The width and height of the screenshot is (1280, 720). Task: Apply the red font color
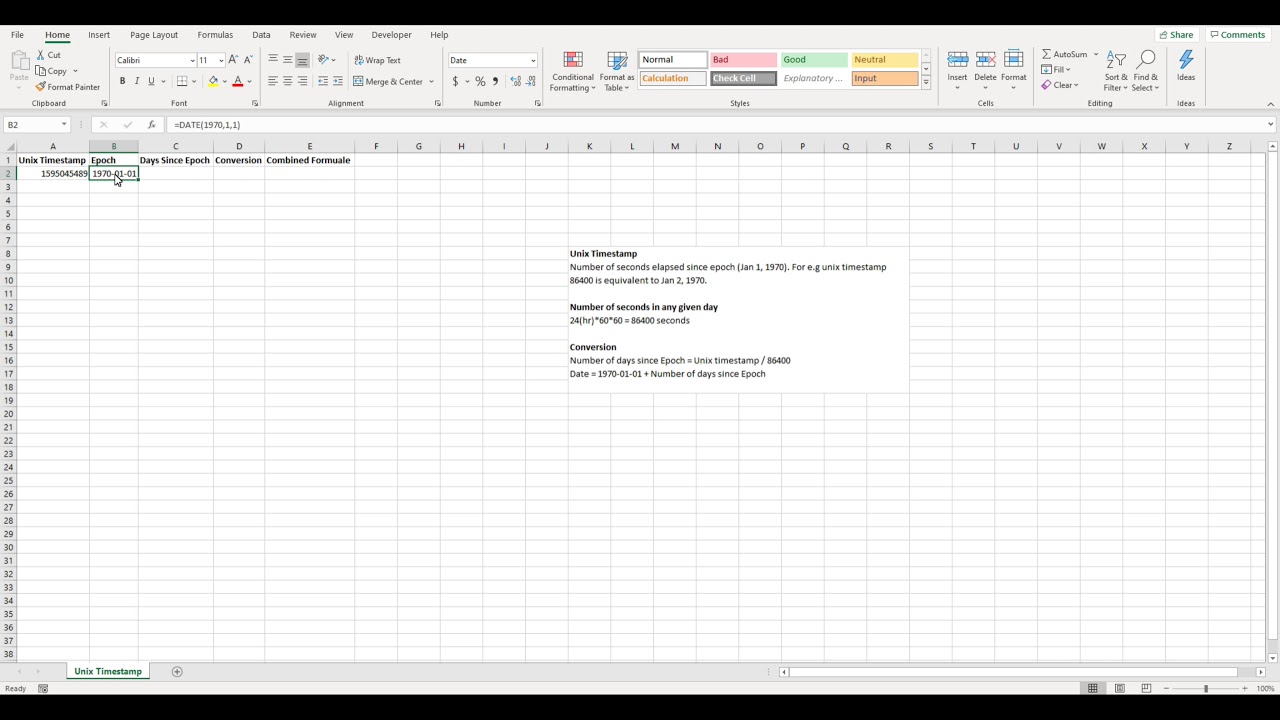tap(238, 81)
